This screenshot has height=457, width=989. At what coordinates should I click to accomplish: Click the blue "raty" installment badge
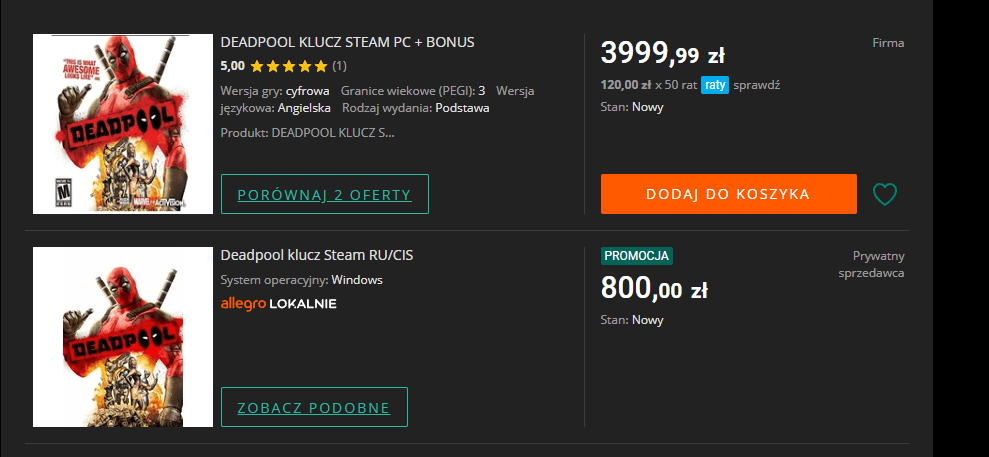pos(714,85)
